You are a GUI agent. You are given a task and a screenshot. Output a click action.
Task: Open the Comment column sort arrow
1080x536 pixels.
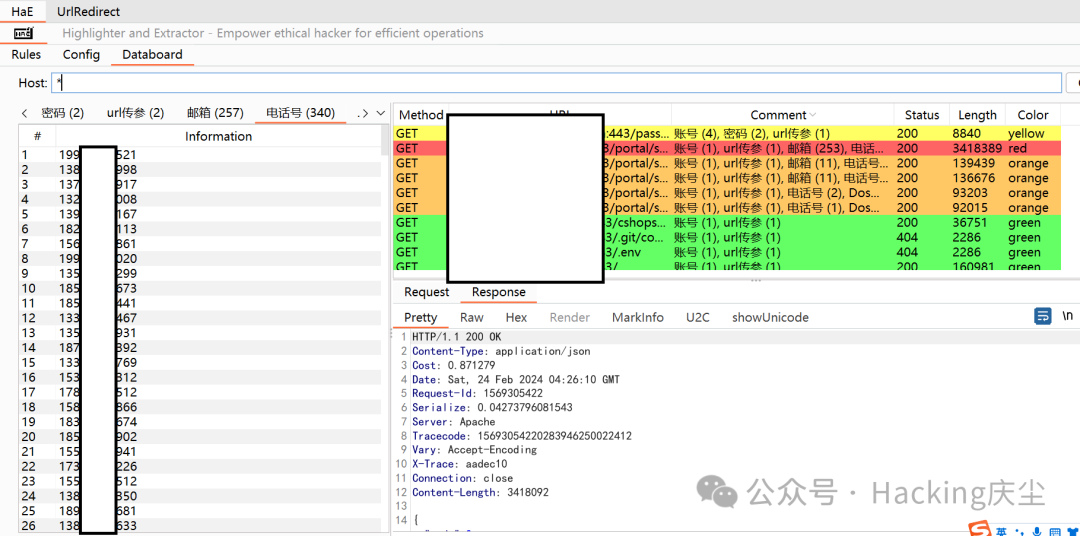813,115
